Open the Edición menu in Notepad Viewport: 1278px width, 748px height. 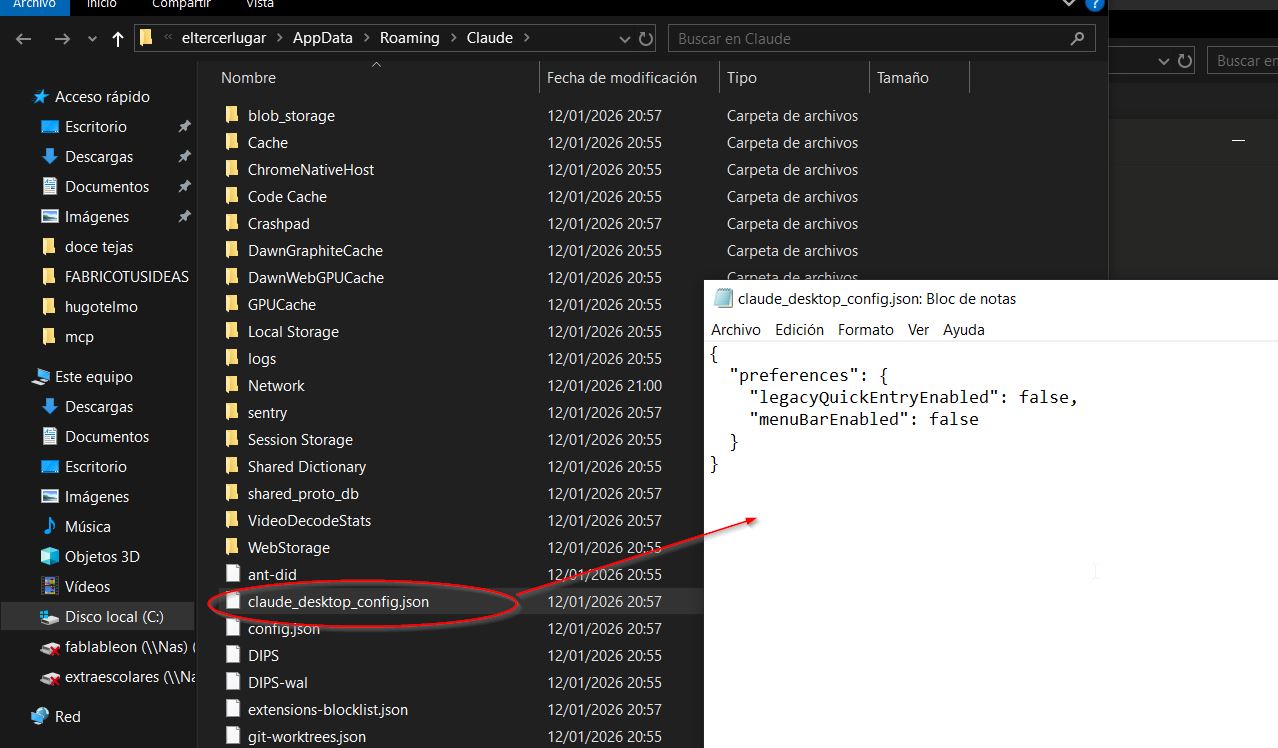point(799,330)
